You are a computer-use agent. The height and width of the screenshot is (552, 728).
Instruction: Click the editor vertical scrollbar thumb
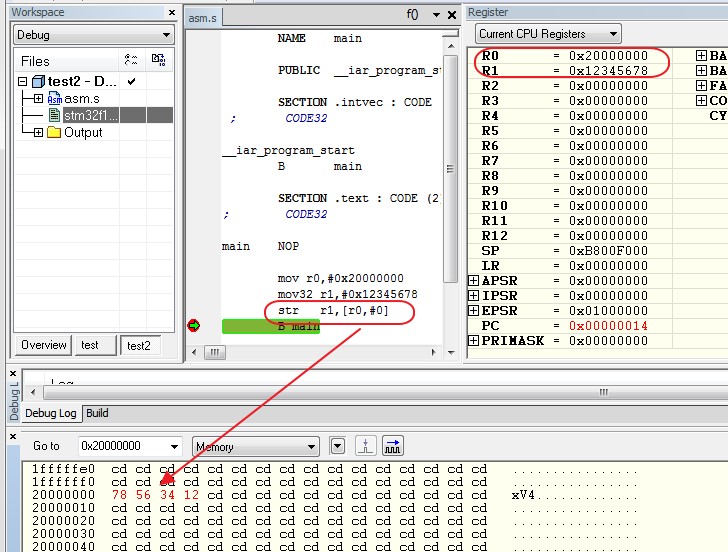coord(450,169)
